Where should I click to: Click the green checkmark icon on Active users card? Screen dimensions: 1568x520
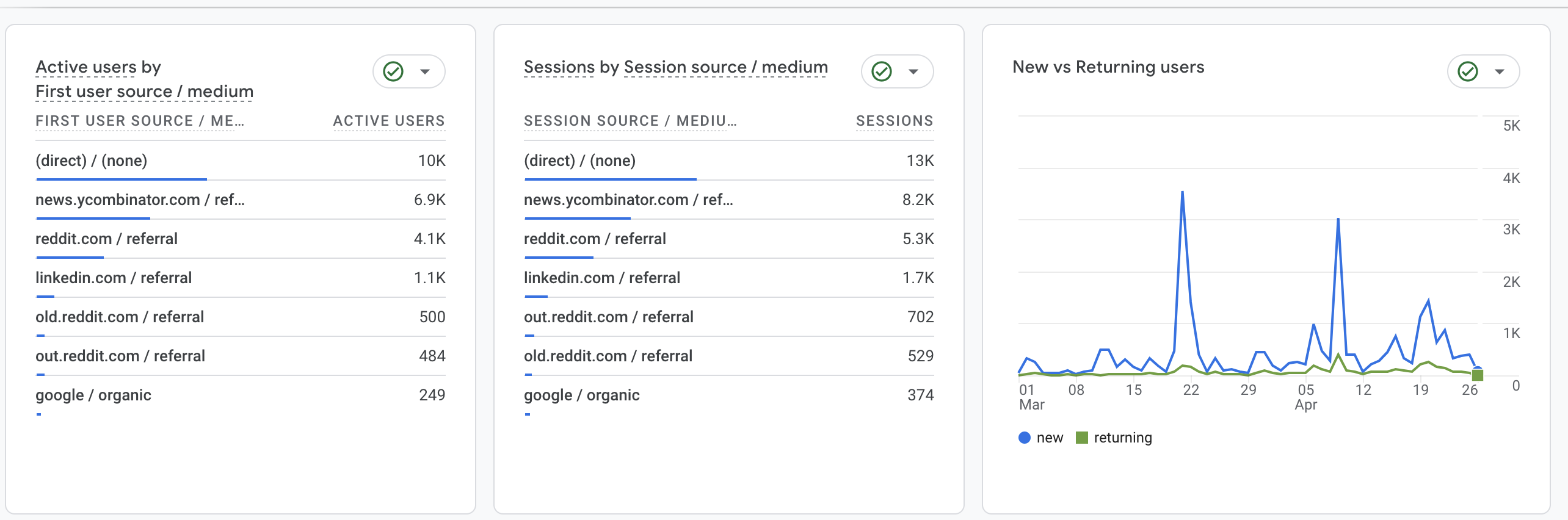click(x=393, y=71)
